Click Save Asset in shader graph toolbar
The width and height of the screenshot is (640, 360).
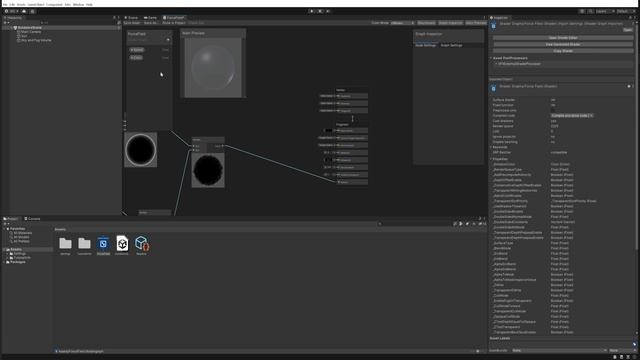[132, 23]
